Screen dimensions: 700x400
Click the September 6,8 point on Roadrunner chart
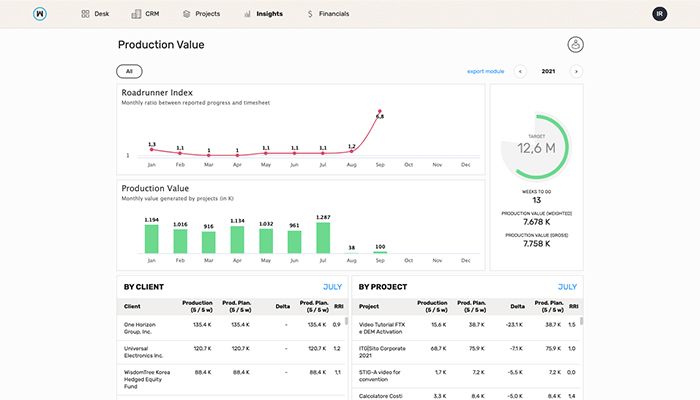(380, 111)
